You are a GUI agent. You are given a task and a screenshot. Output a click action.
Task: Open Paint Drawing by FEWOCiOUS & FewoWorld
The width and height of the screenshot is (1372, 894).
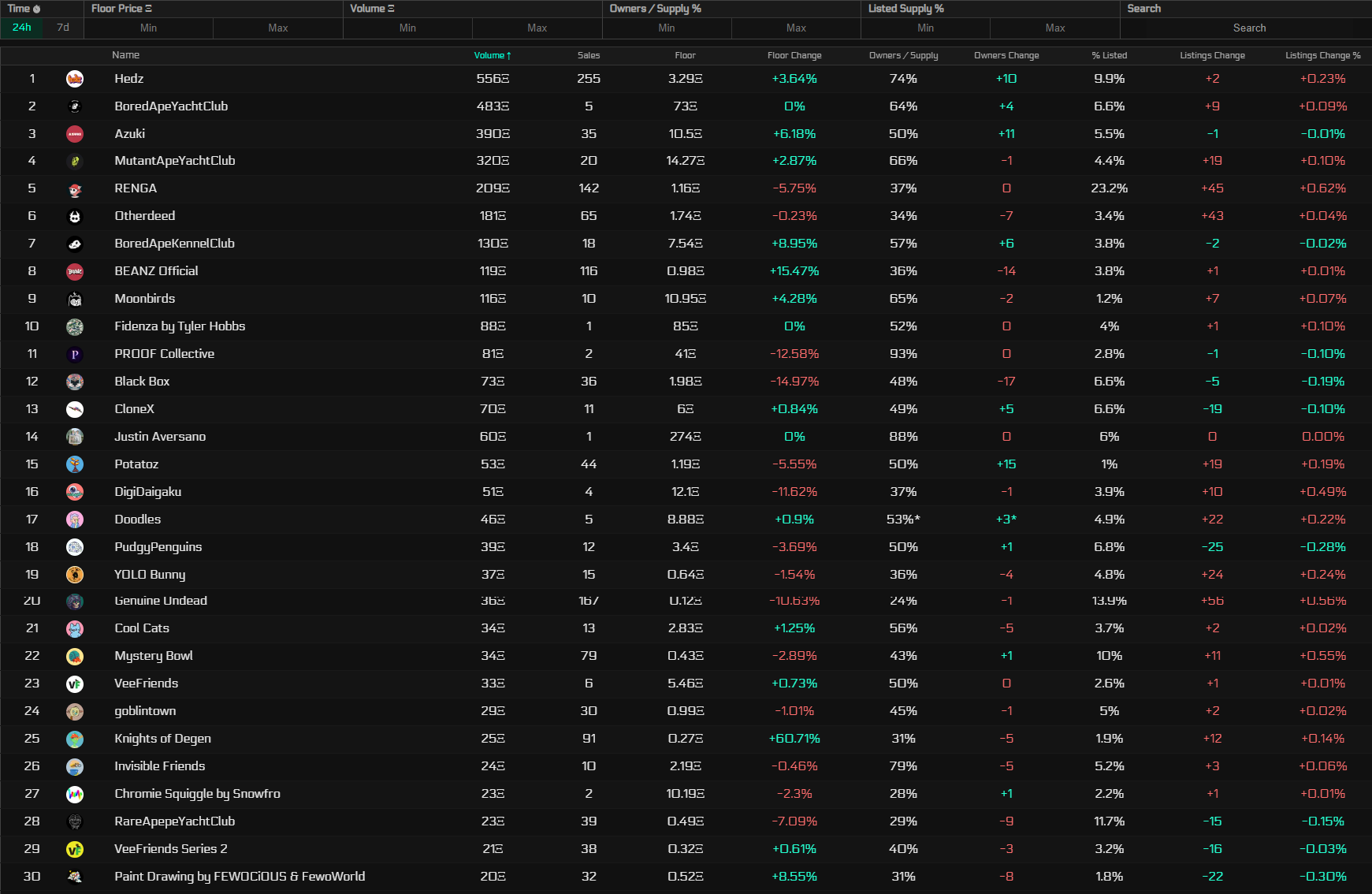[x=240, y=877]
